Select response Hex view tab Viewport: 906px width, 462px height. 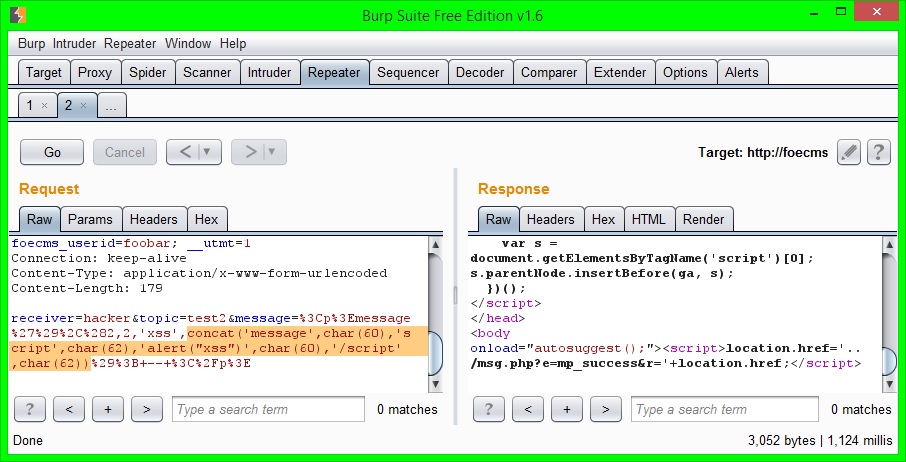[x=604, y=219]
